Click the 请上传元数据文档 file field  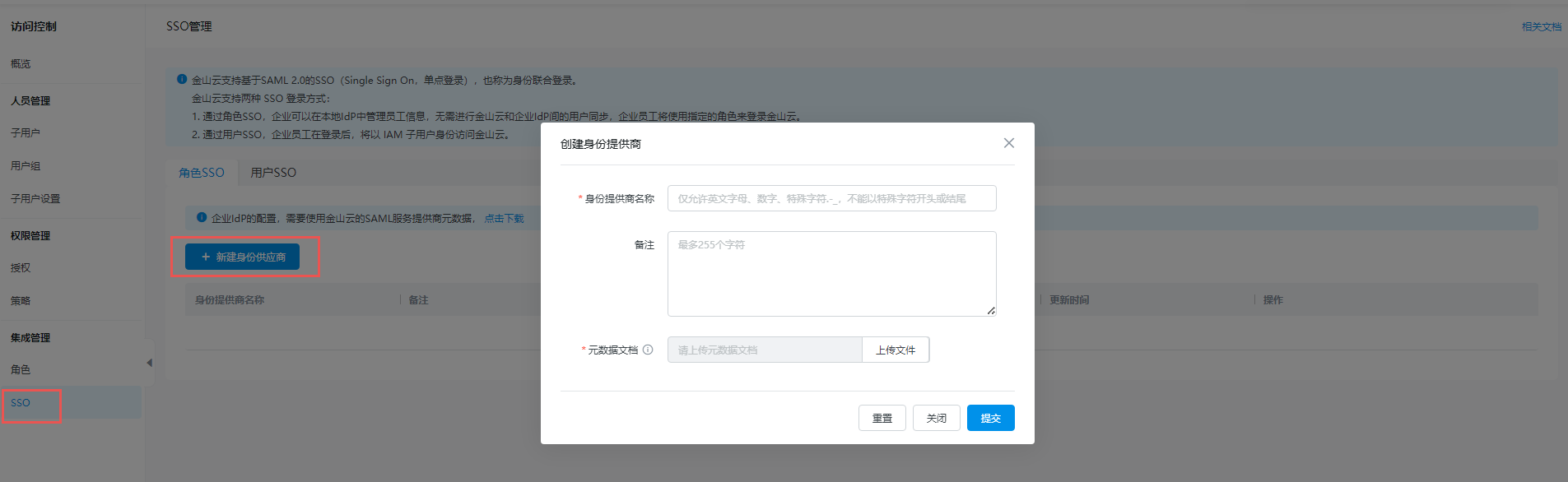[x=764, y=350]
